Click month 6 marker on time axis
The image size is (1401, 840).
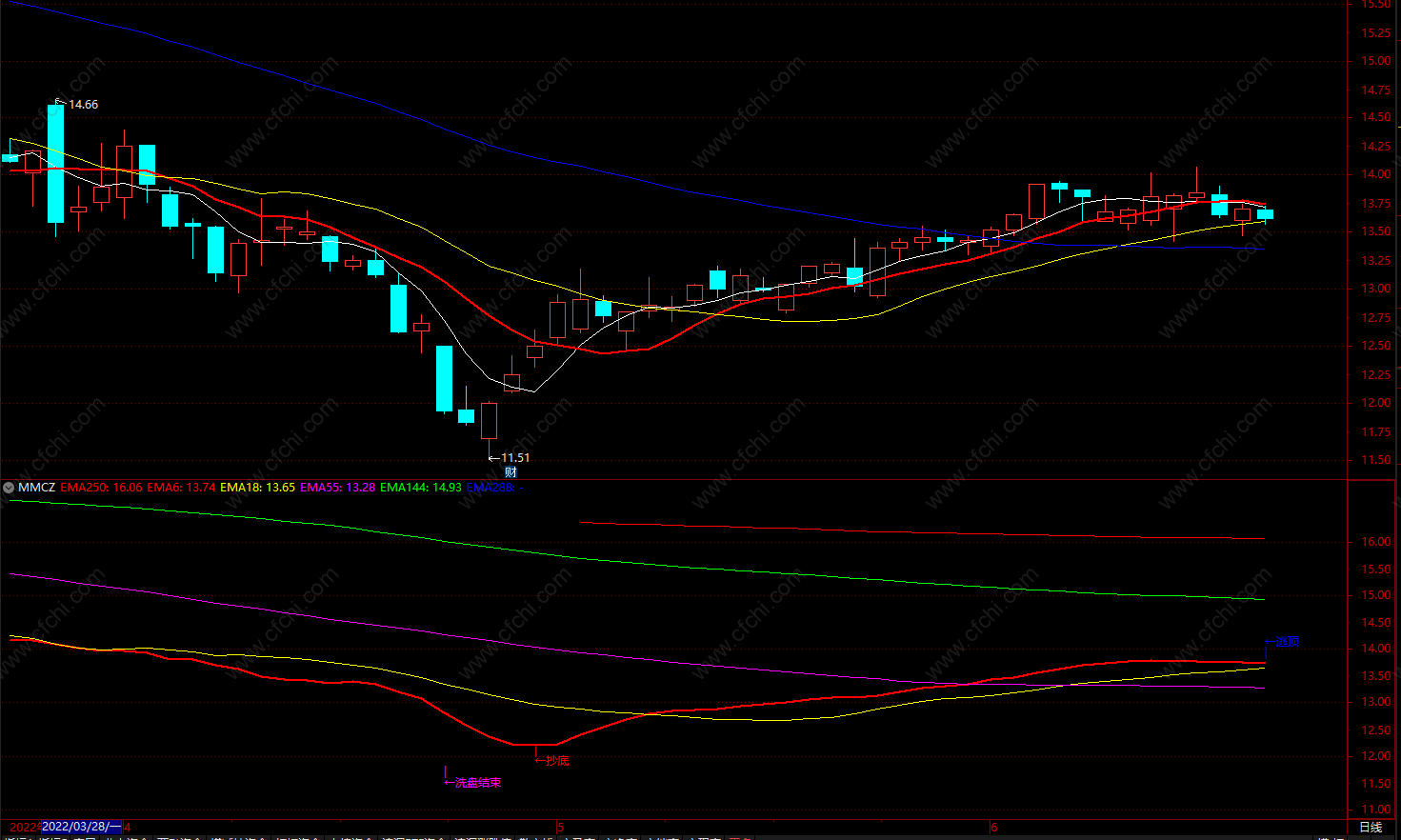994,827
